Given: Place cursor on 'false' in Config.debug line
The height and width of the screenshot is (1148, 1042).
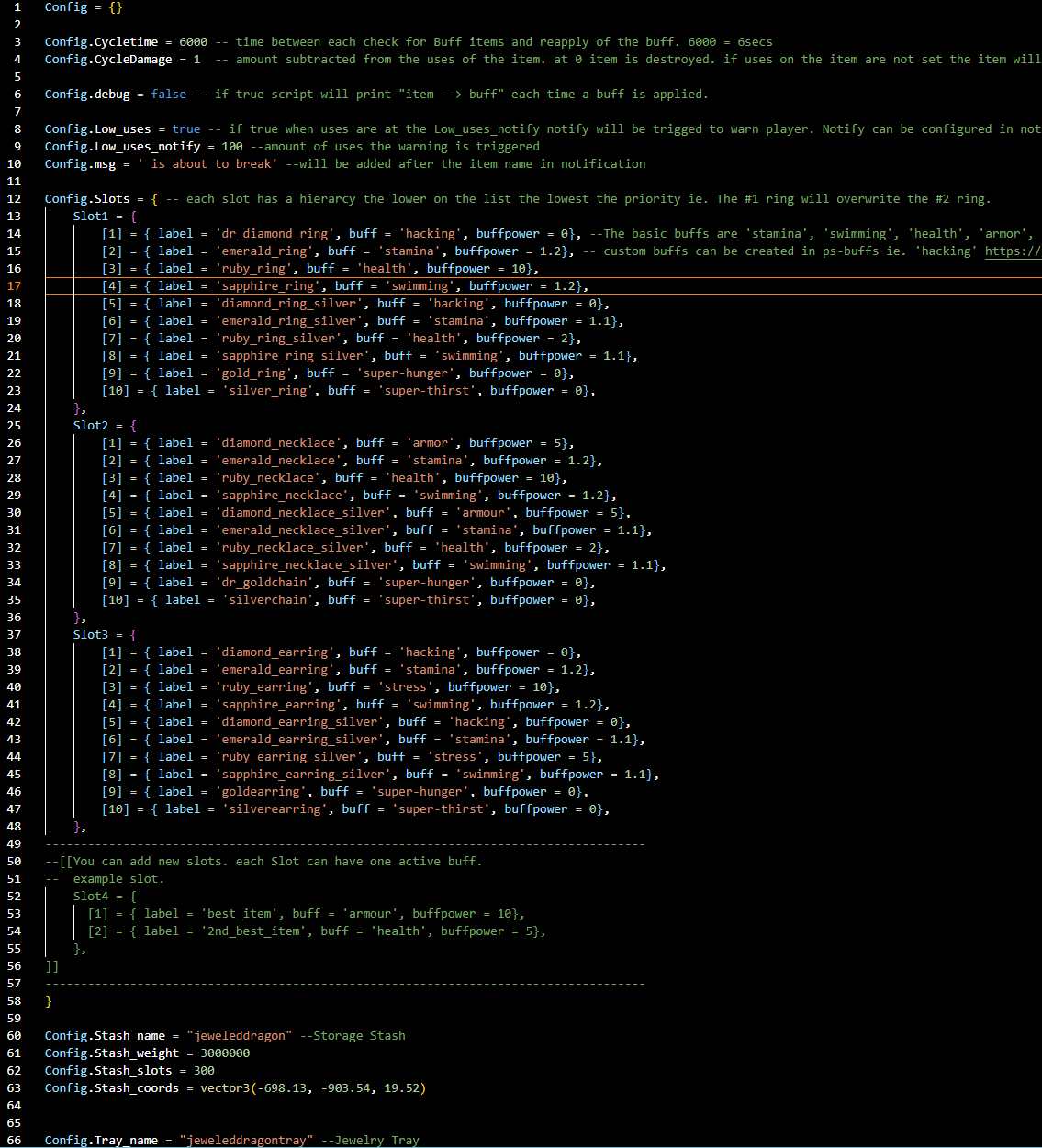Looking at the screenshot, I should click(x=168, y=95).
